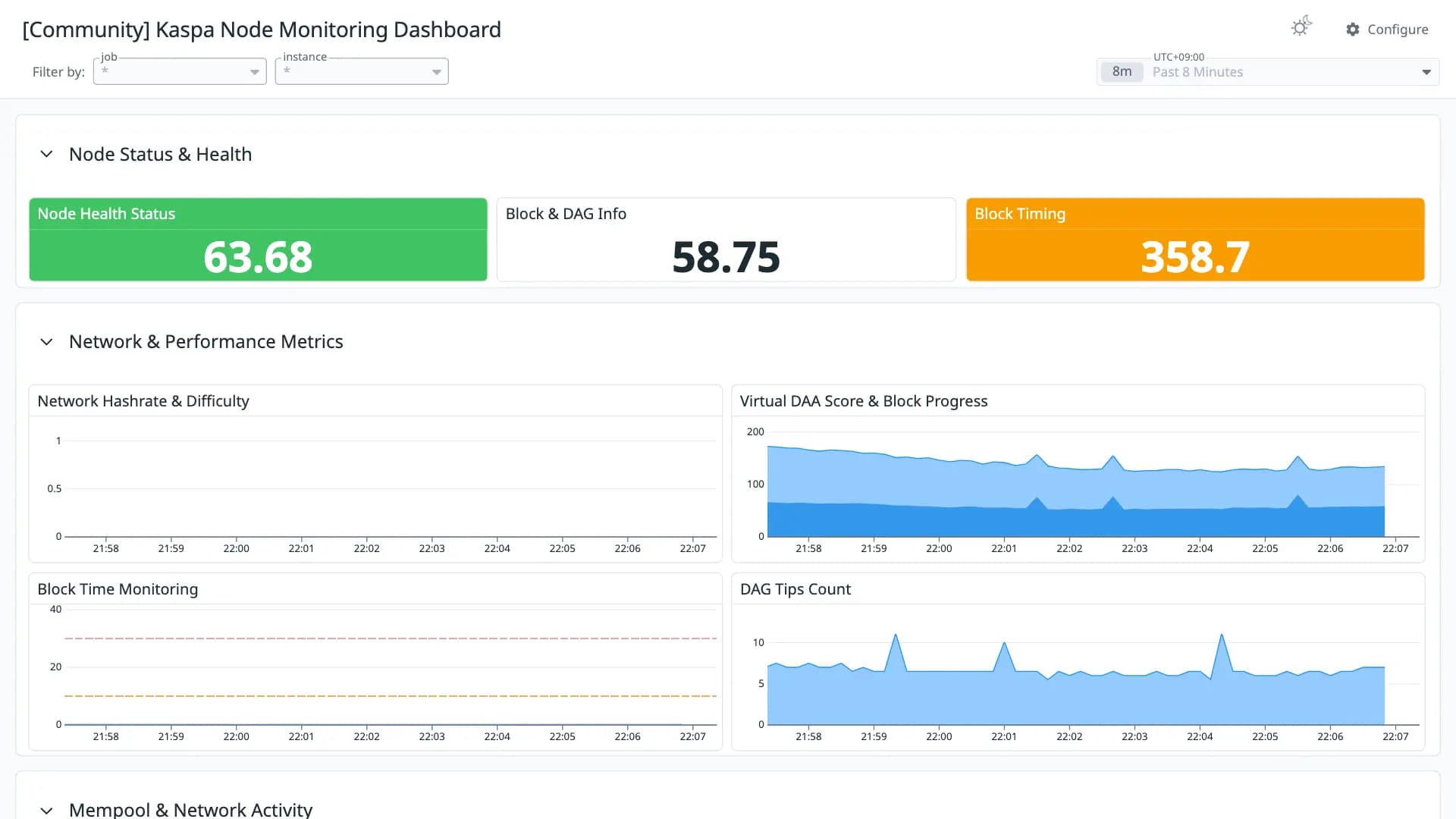The image size is (1456, 819).
Task: Collapse the Mempool & Network Activity section
Action: (46, 810)
